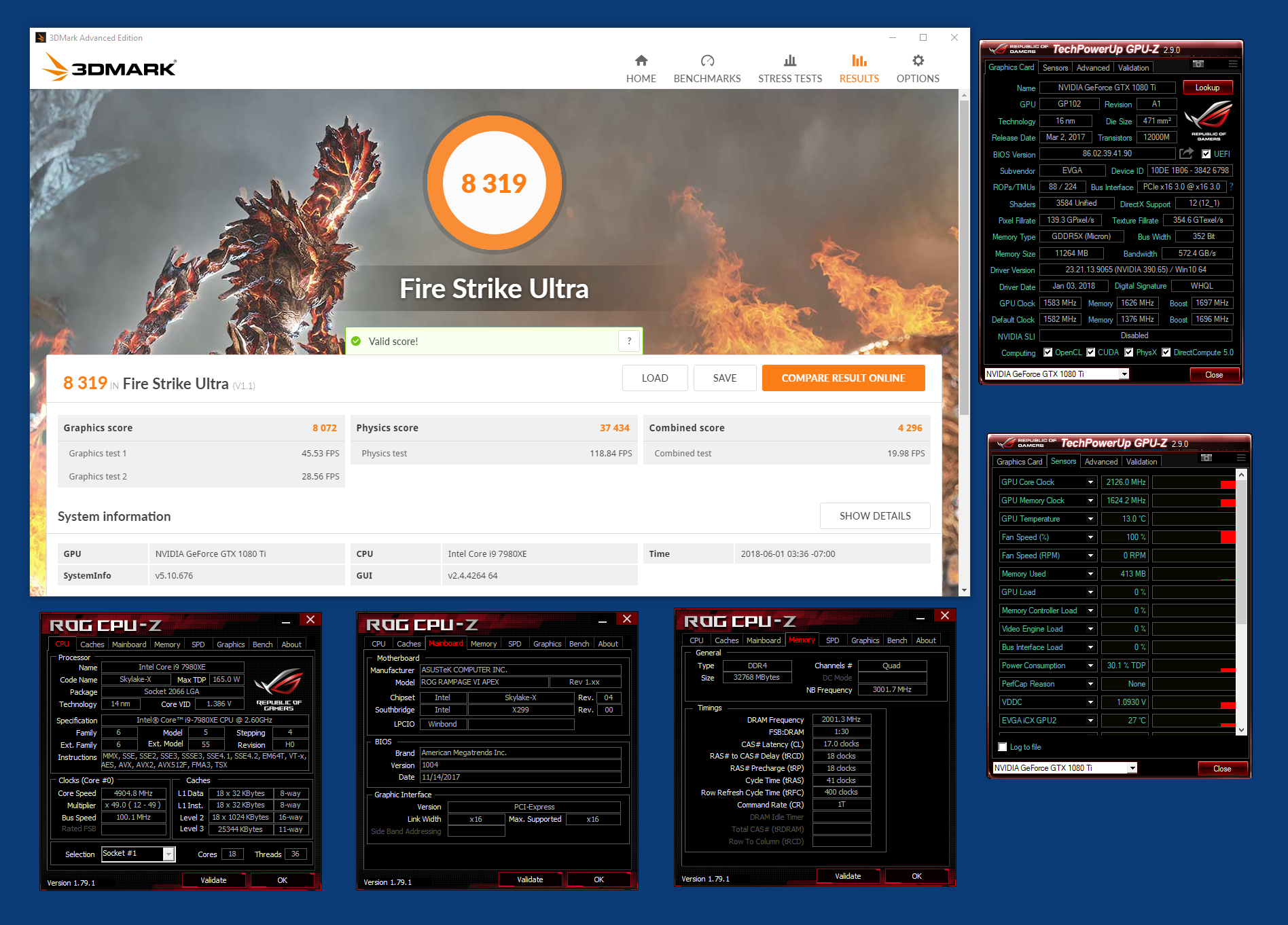Click Close in GPU-Z Sensors window

[x=1222, y=769]
